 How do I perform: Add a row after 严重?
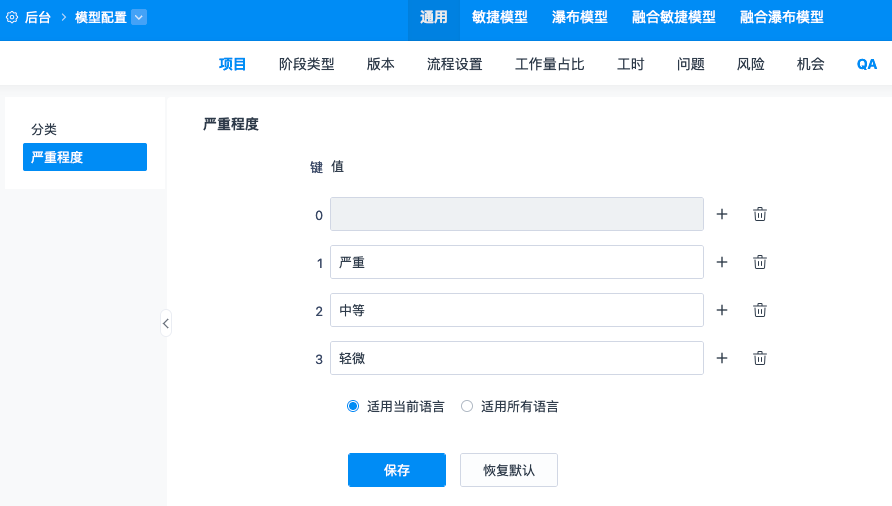click(x=722, y=262)
